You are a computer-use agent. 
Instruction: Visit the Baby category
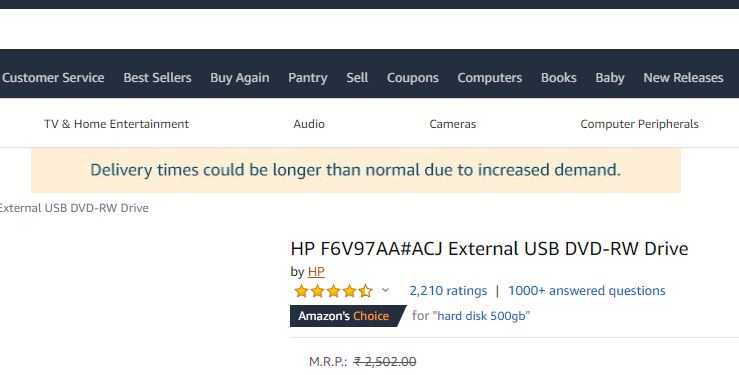[x=610, y=78]
